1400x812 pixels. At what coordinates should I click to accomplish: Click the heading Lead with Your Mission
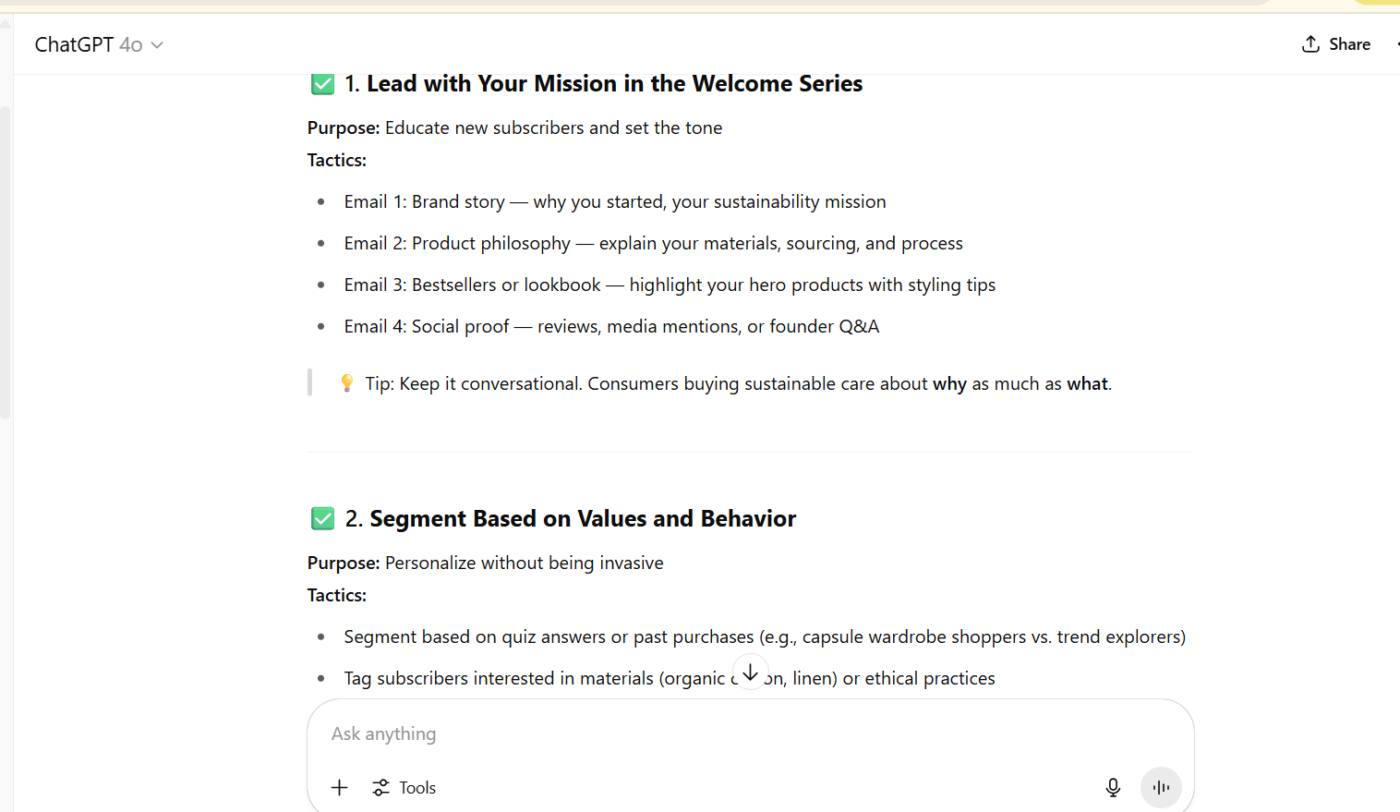click(x=614, y=84)
